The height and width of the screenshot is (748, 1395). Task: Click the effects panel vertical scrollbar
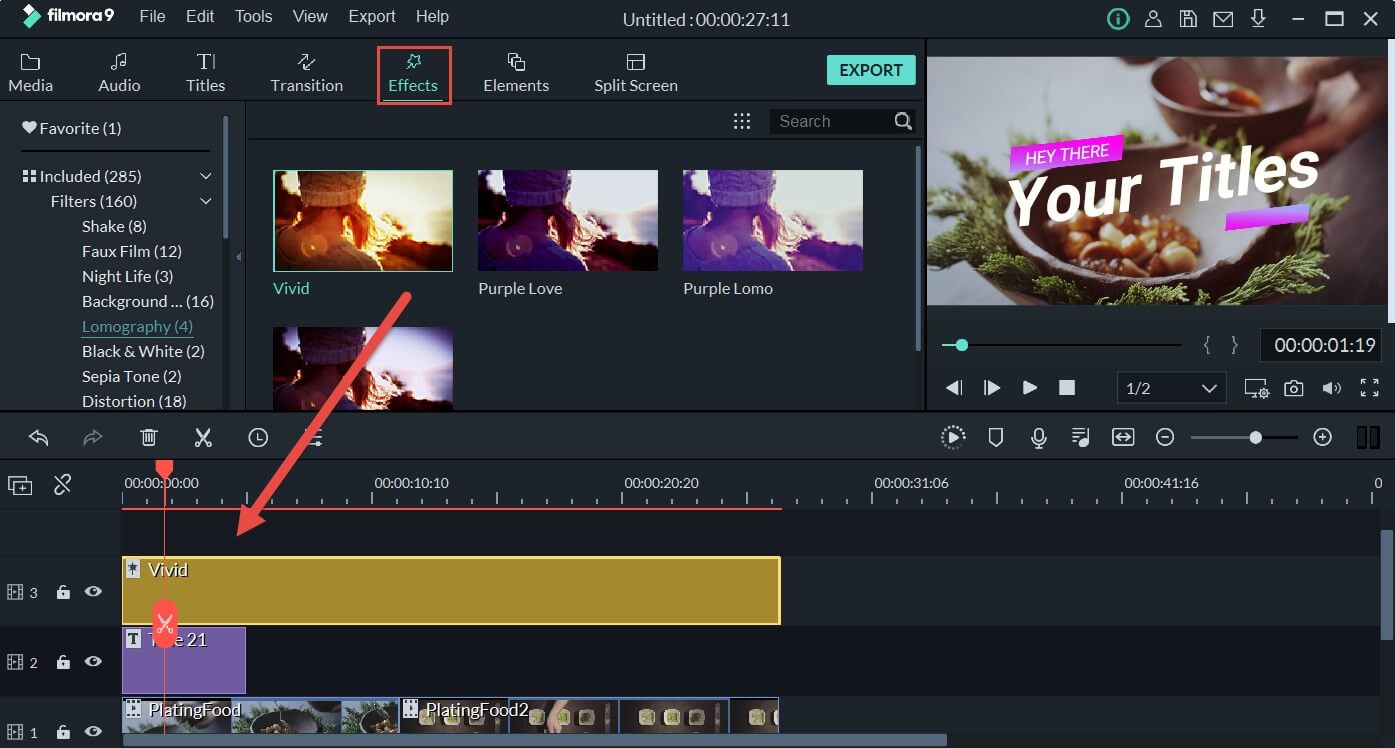pyautogui.click(x=918, y=248)
